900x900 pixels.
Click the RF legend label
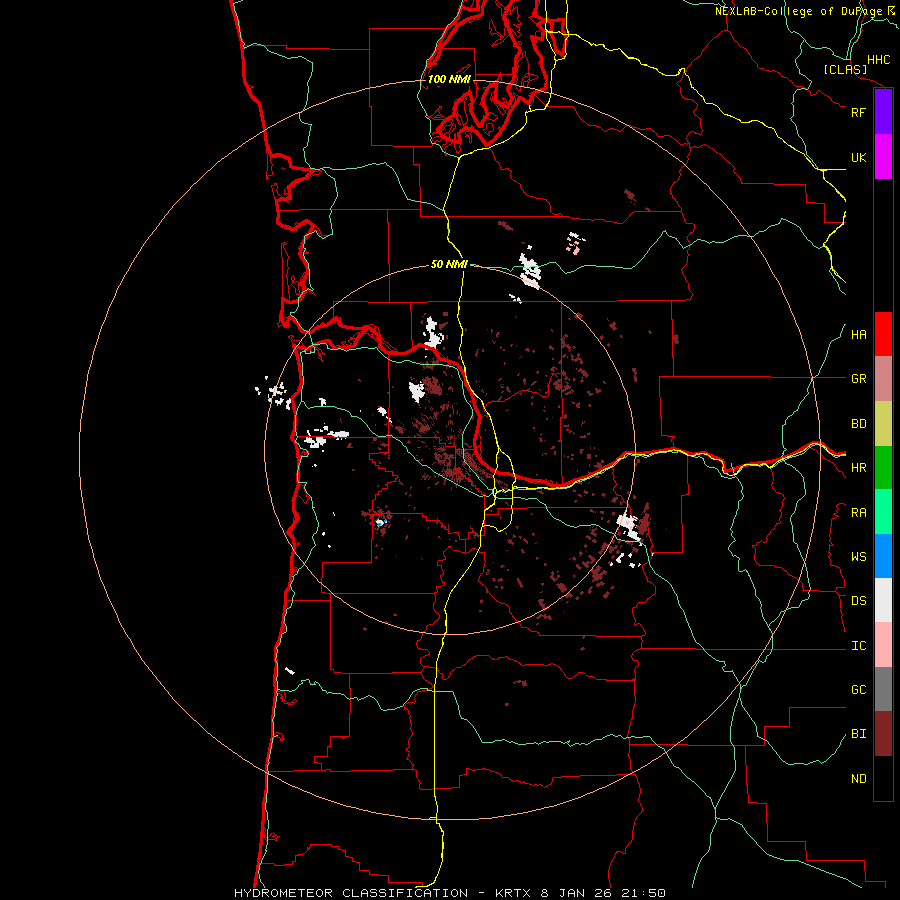tap(858, 112)
